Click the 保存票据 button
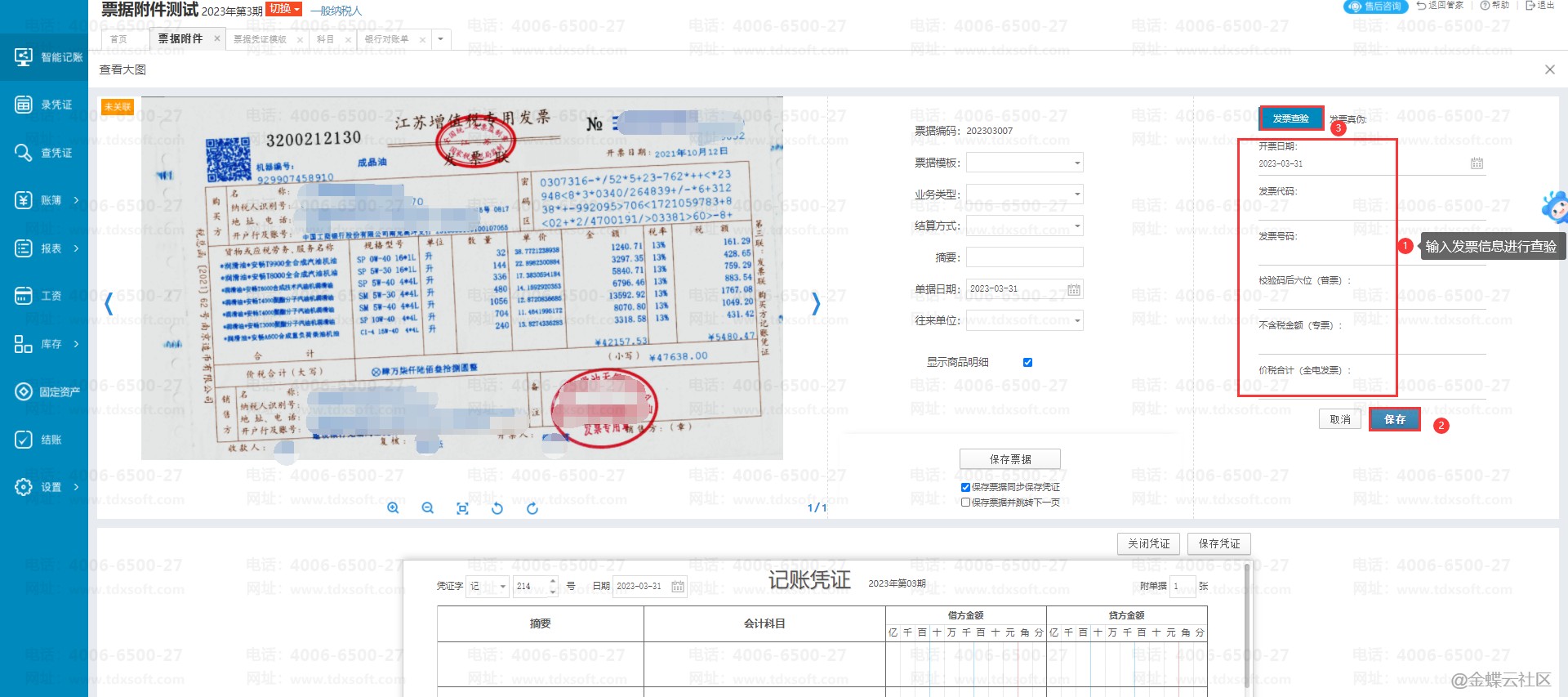1568x697 pixels. pos(1009,459)
